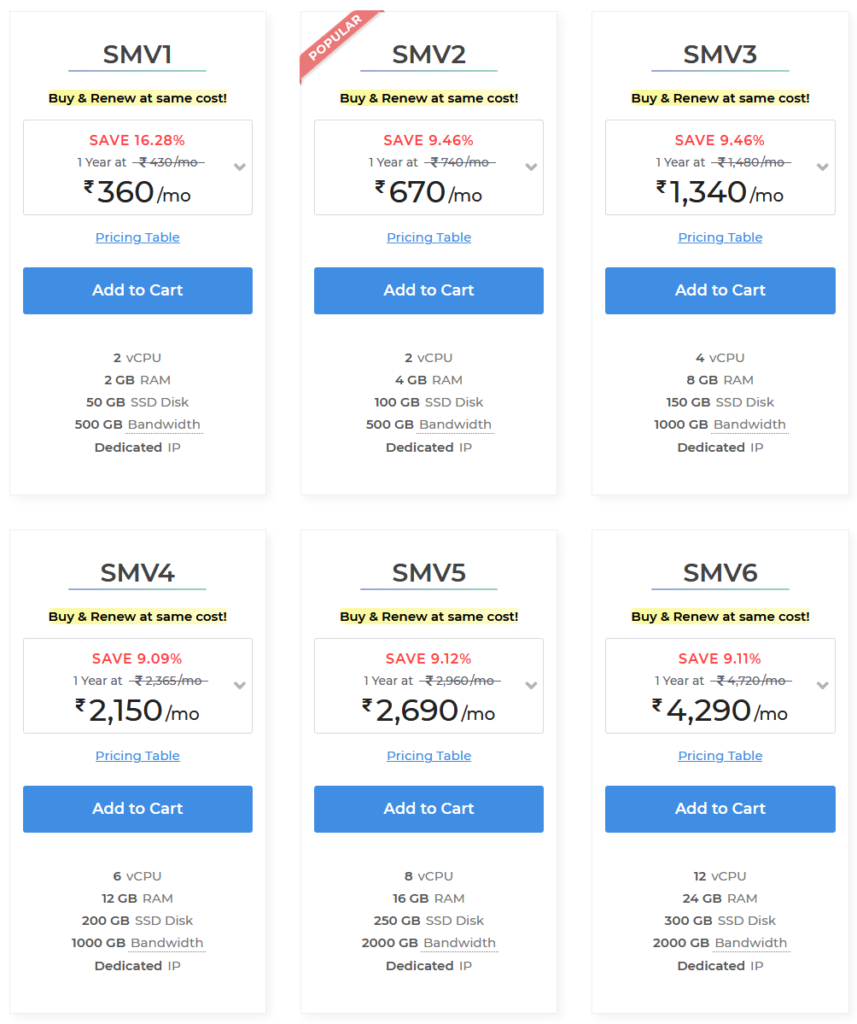
Task: Open the Pricing Table link under SMV2
Action: 428,238
